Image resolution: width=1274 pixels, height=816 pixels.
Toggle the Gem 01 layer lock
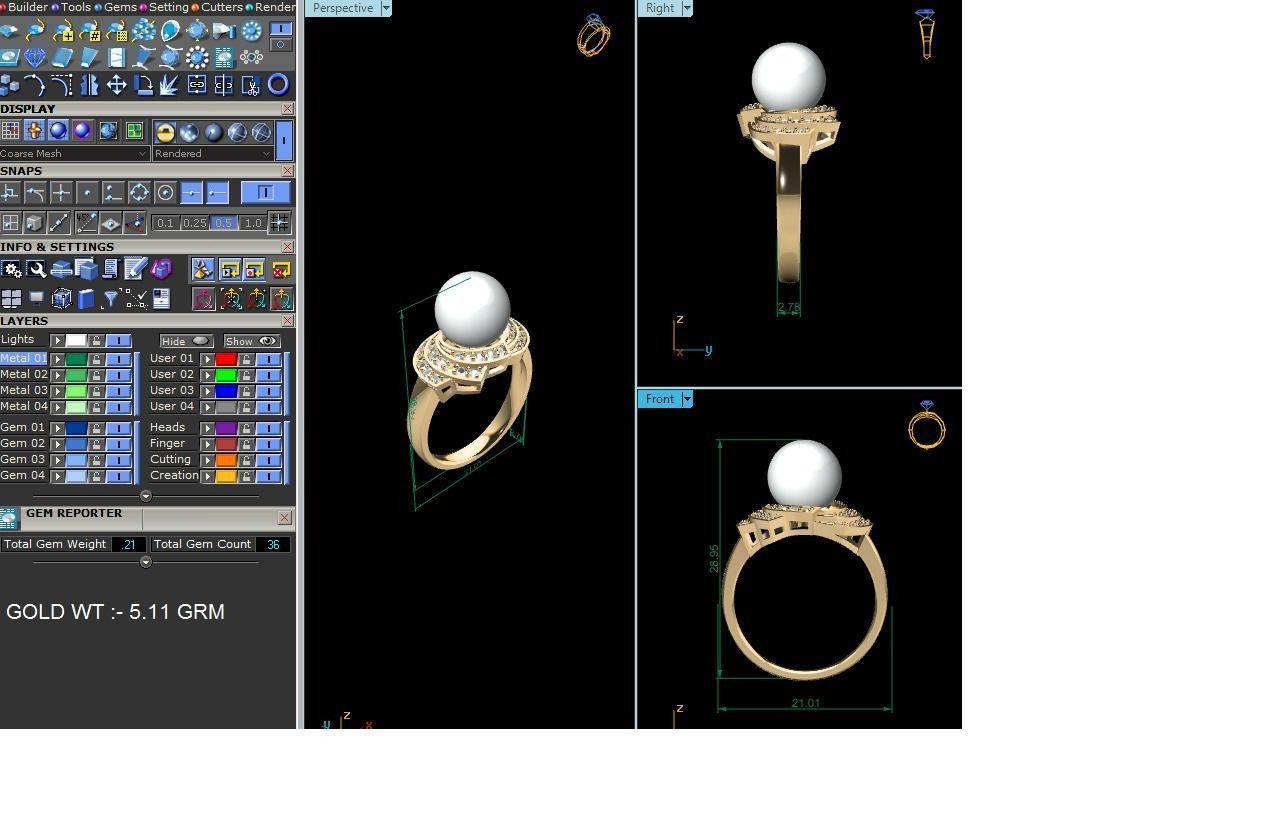pos(96,428)
